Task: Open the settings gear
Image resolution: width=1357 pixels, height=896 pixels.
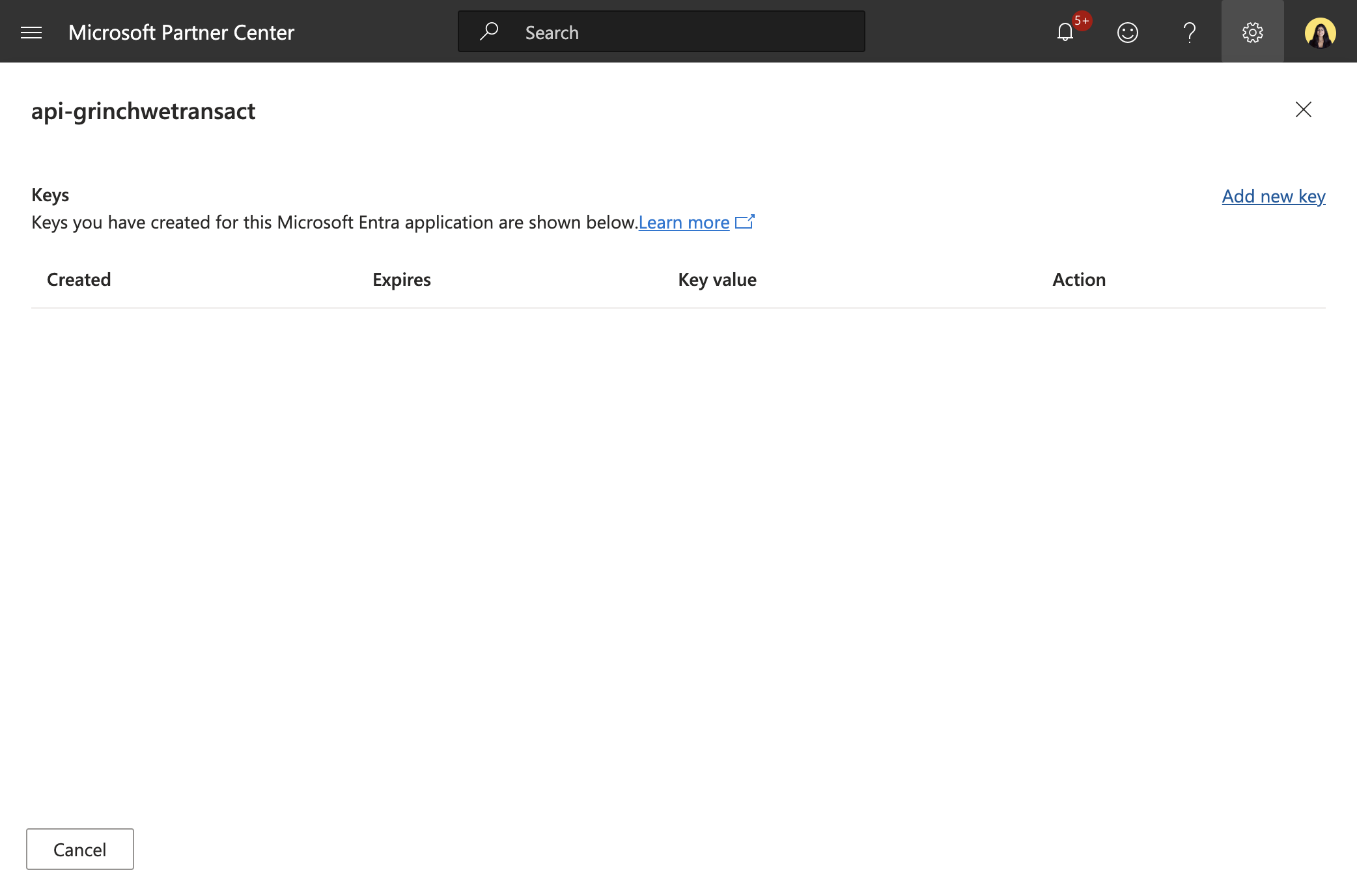Action: tap(1253, 32)
